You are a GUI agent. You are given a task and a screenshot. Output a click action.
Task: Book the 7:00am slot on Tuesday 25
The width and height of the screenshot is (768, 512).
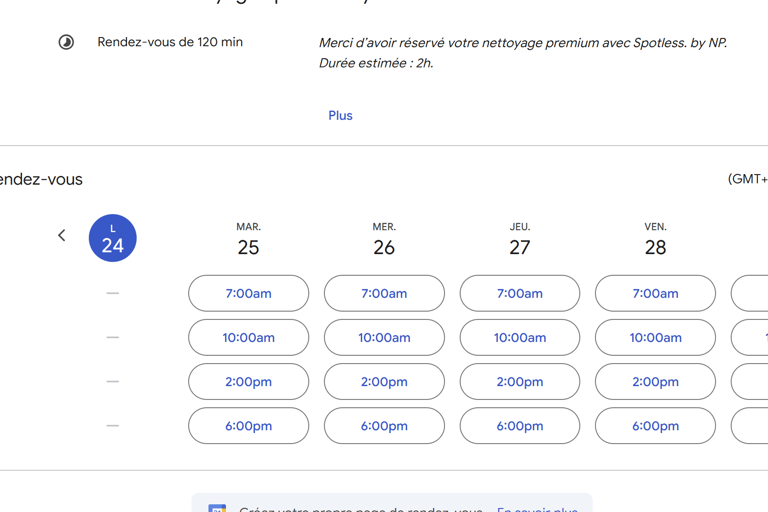tap(248, 293)
